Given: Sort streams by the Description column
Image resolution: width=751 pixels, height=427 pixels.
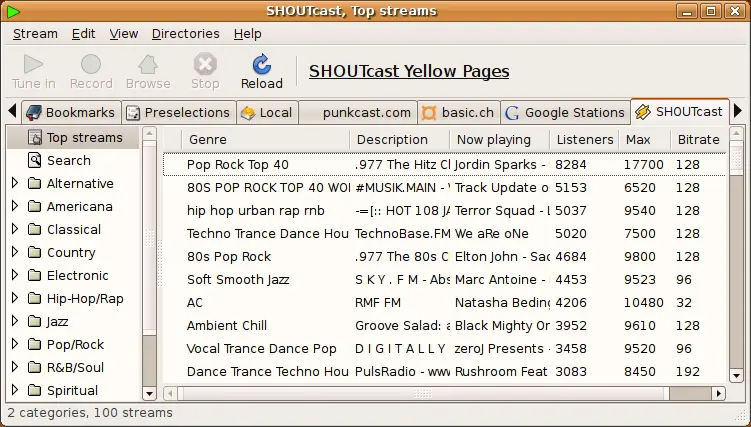Looking at the screenshot, I should [400, 140].
